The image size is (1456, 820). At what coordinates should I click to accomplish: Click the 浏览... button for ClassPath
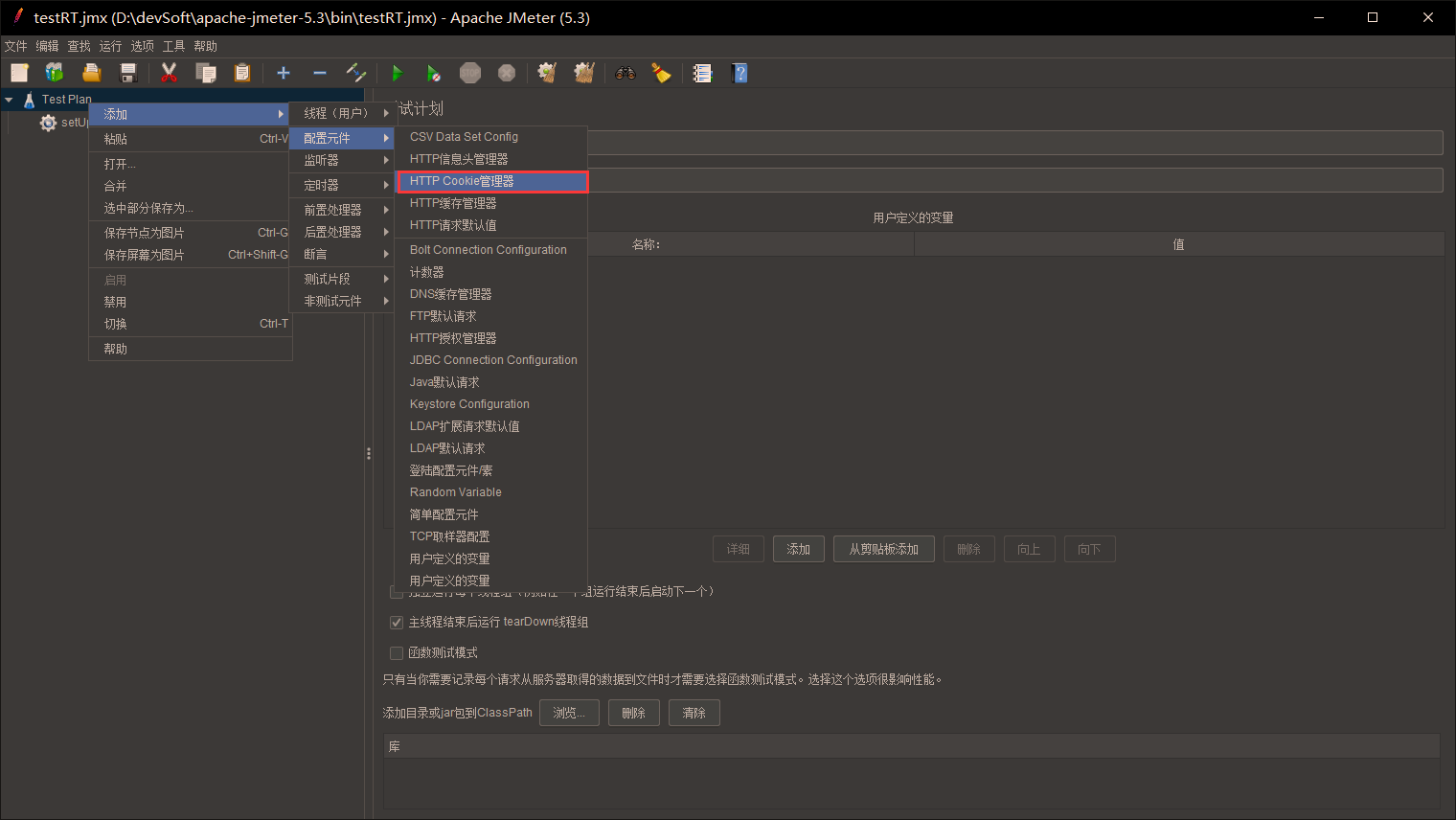pos(569,712)
